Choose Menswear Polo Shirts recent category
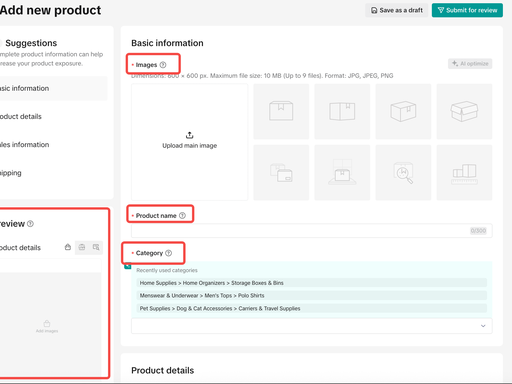The width and height of the screenshot is (512, 384). click(x=312, y=295)
